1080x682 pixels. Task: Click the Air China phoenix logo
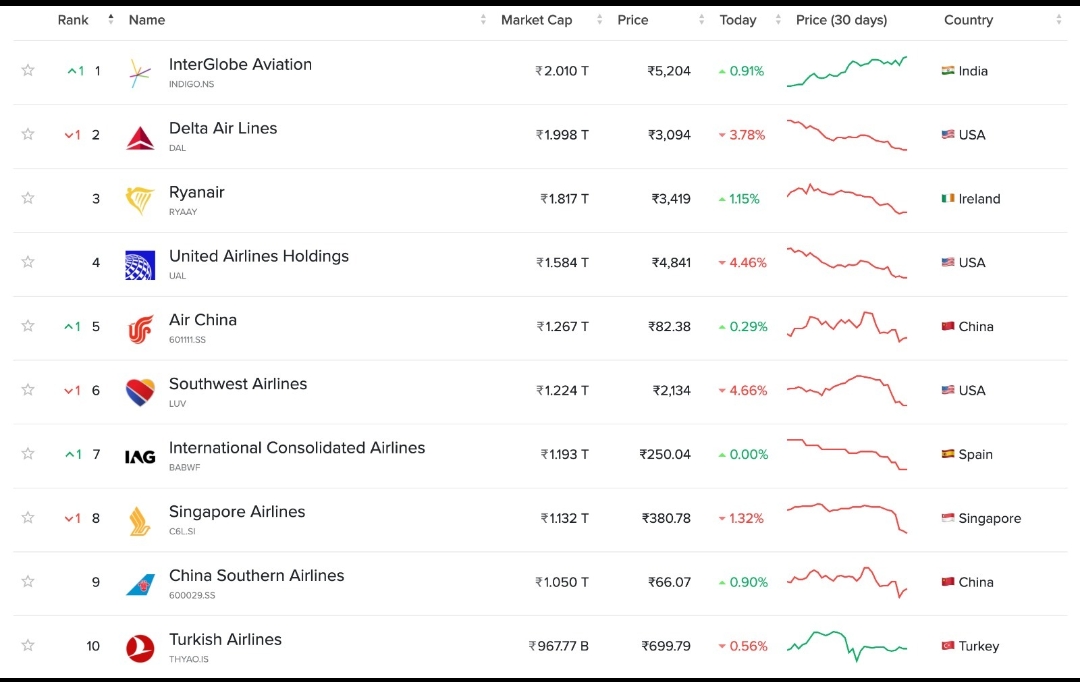pos(139,327)
